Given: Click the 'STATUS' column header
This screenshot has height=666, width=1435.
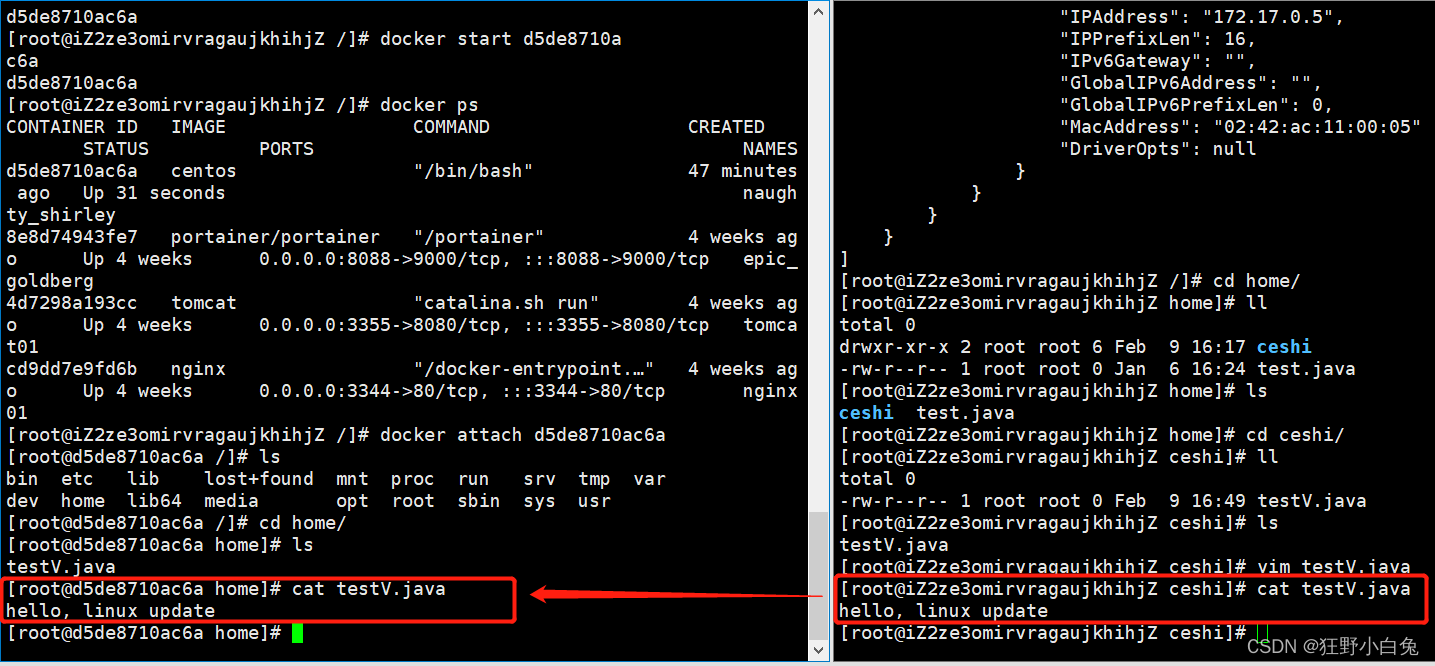Looking at the screenshot, I should (x=116, y=149).
